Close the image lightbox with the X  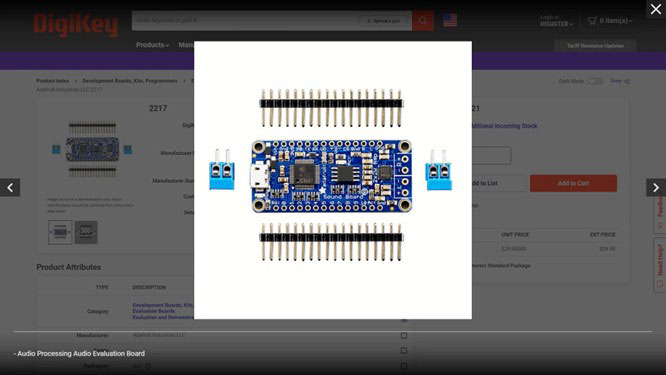656,9
